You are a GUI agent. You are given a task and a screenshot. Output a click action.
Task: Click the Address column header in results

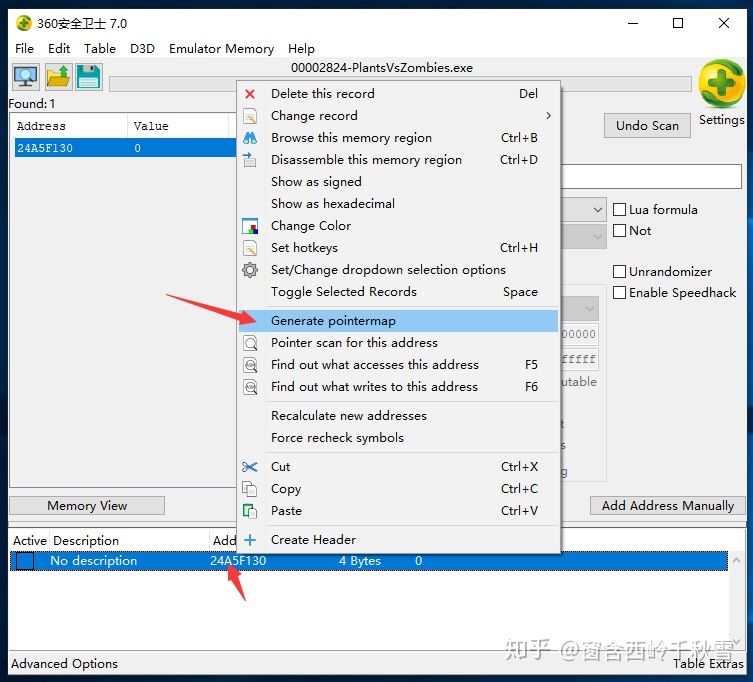[71, 126]
